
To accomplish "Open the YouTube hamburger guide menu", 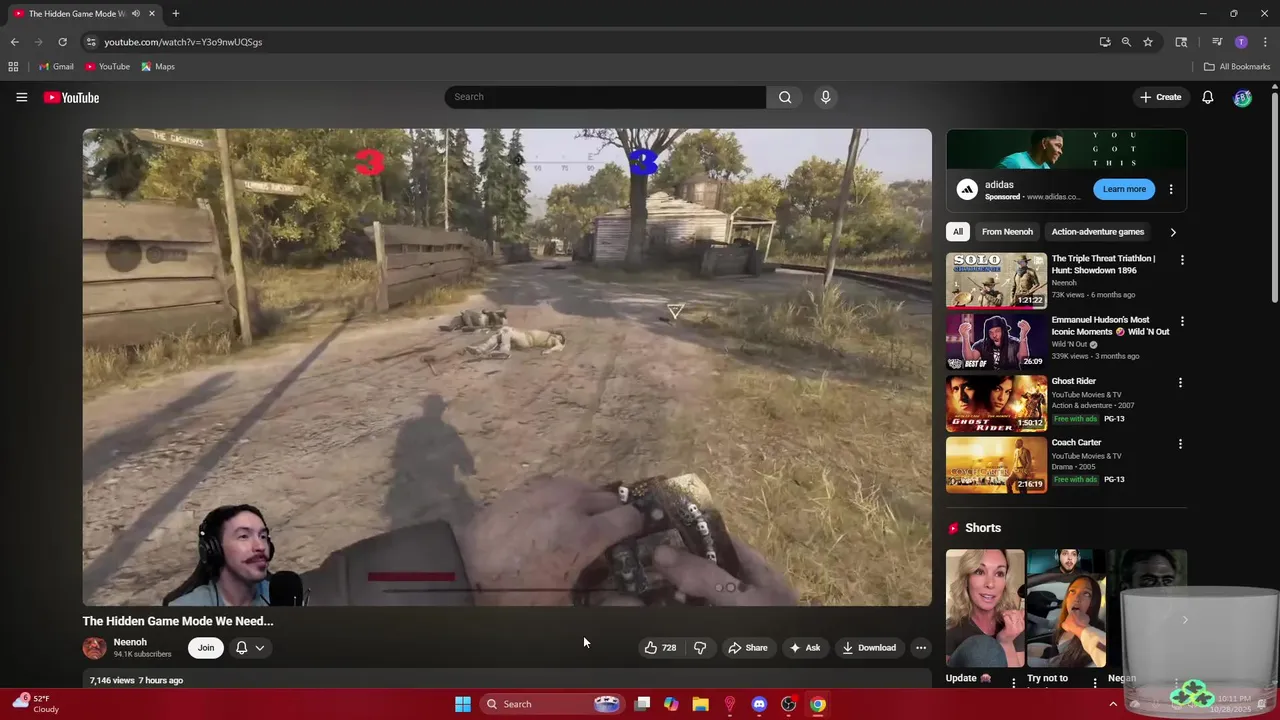I will 21,97.
